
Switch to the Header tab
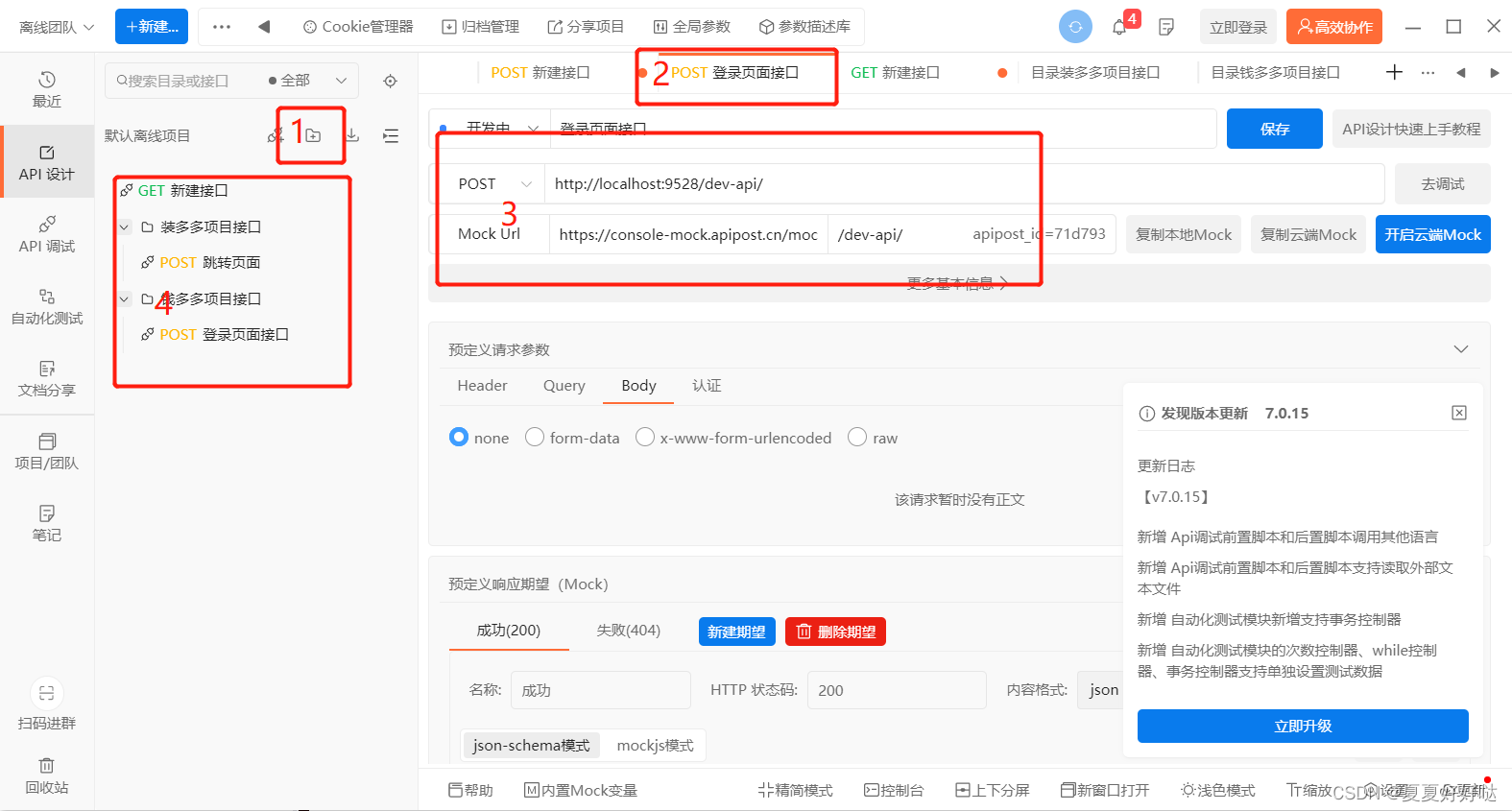click(482, 386)
